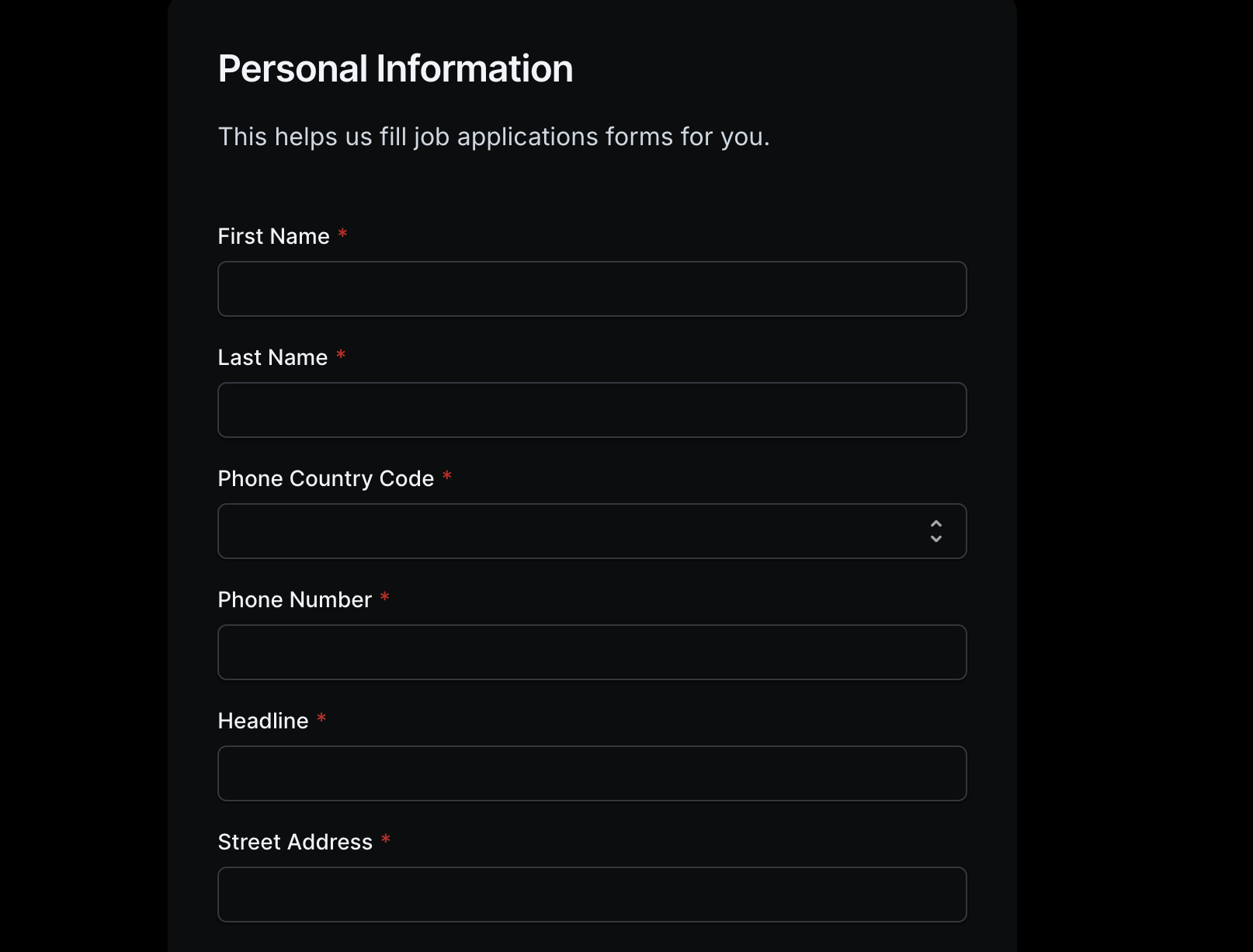Focus the Headline input field
The height and width of the screenshot is (952, 1253).
592,773
